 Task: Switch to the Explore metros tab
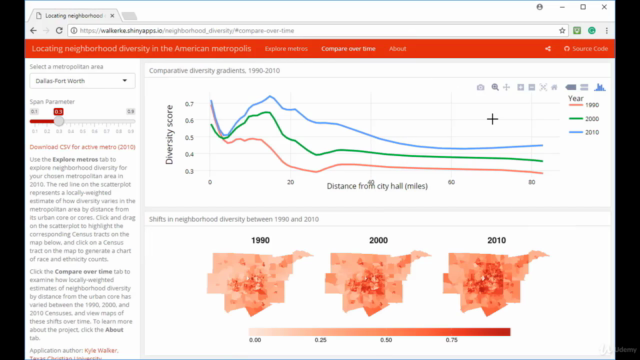pos(286,49)
